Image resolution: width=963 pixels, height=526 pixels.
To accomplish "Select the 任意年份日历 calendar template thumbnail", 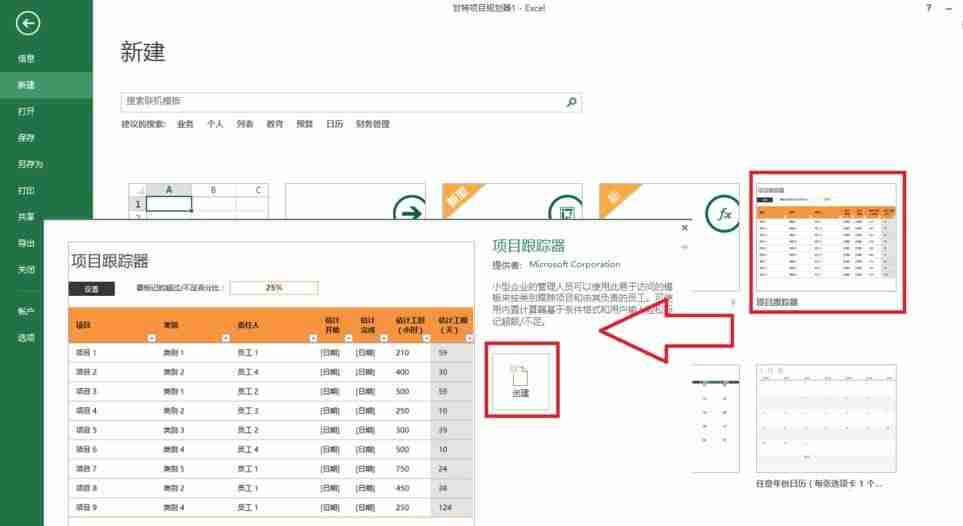I will 826,418.
